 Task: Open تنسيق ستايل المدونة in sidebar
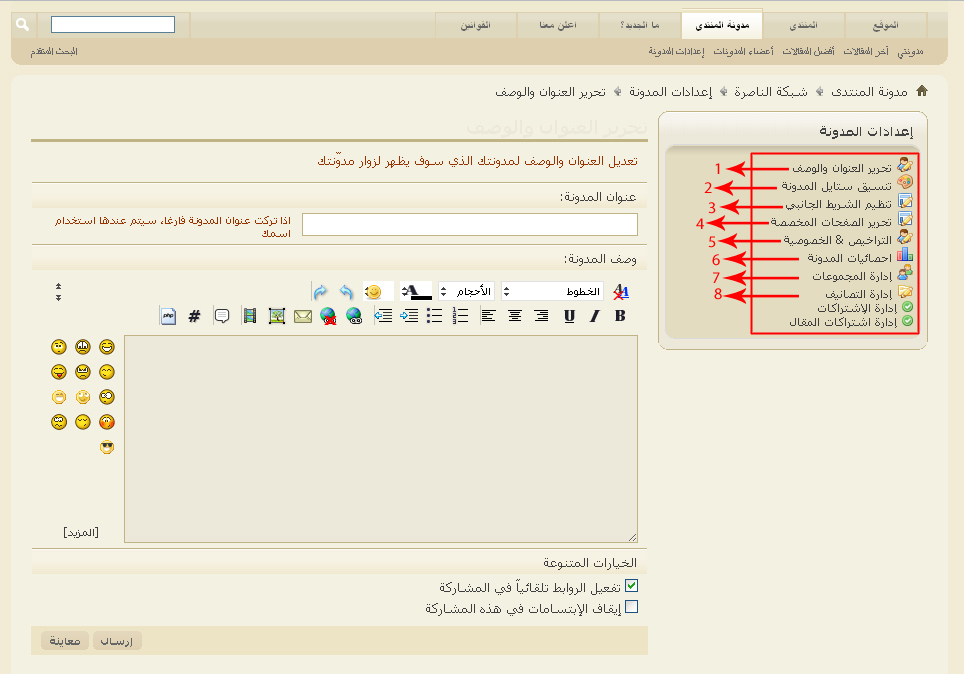(x=836, y=186)
